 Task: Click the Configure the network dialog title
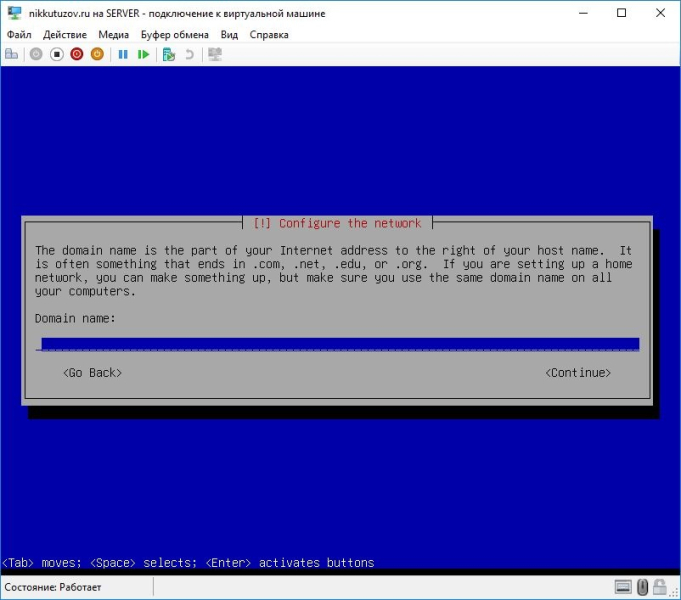(337, 223)
